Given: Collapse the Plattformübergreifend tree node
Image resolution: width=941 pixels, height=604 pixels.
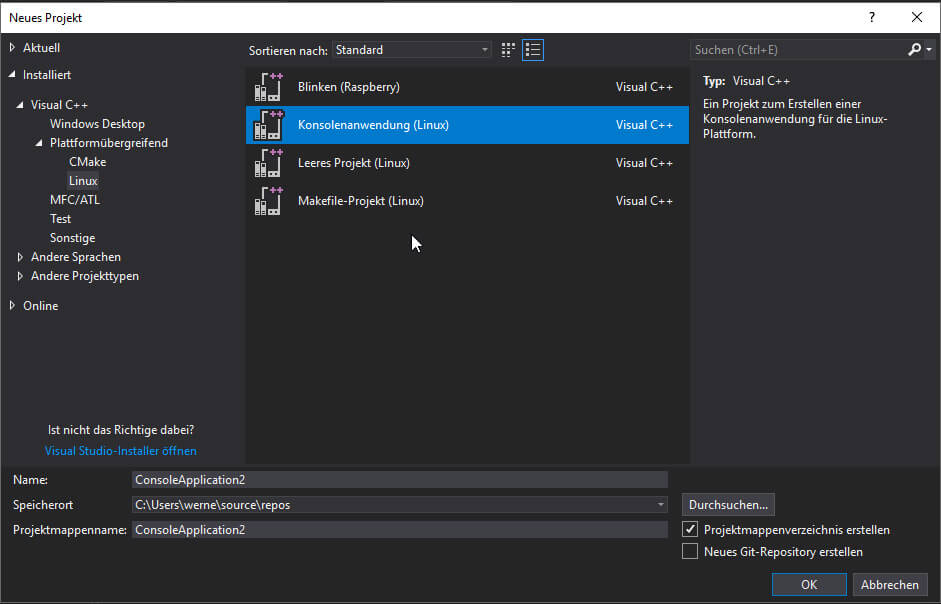Looking at the screenshot, I should click(x=39, y=143).
